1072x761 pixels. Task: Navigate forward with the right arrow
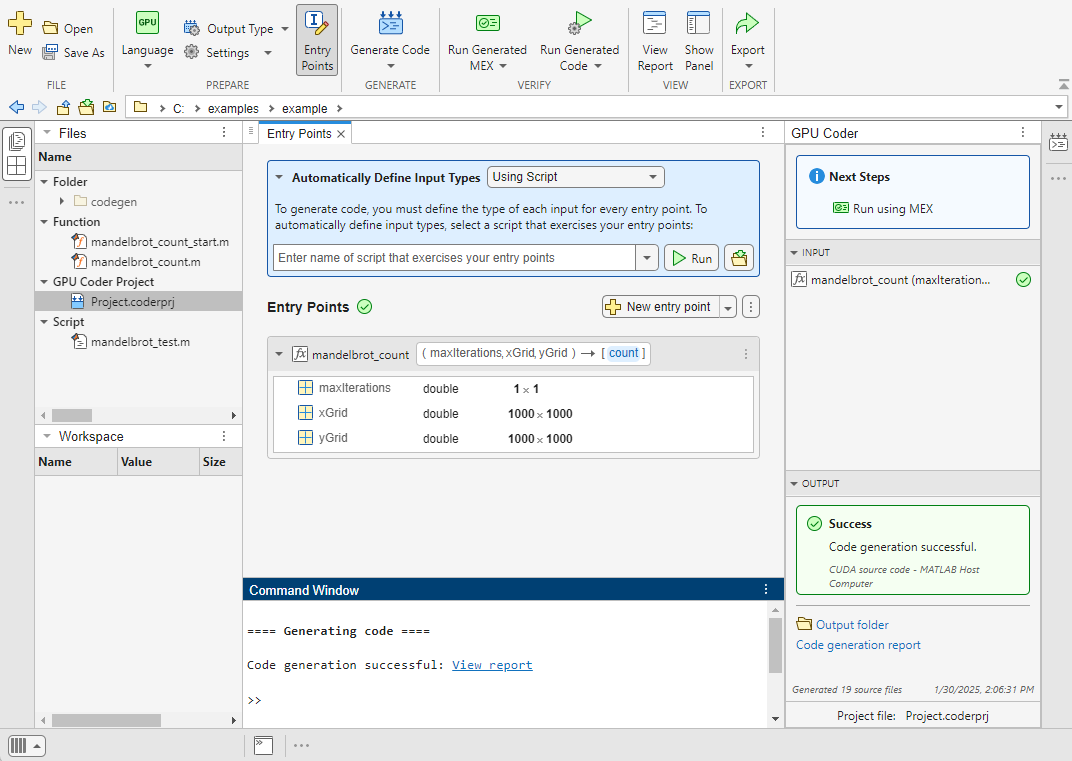click(40, 107)
